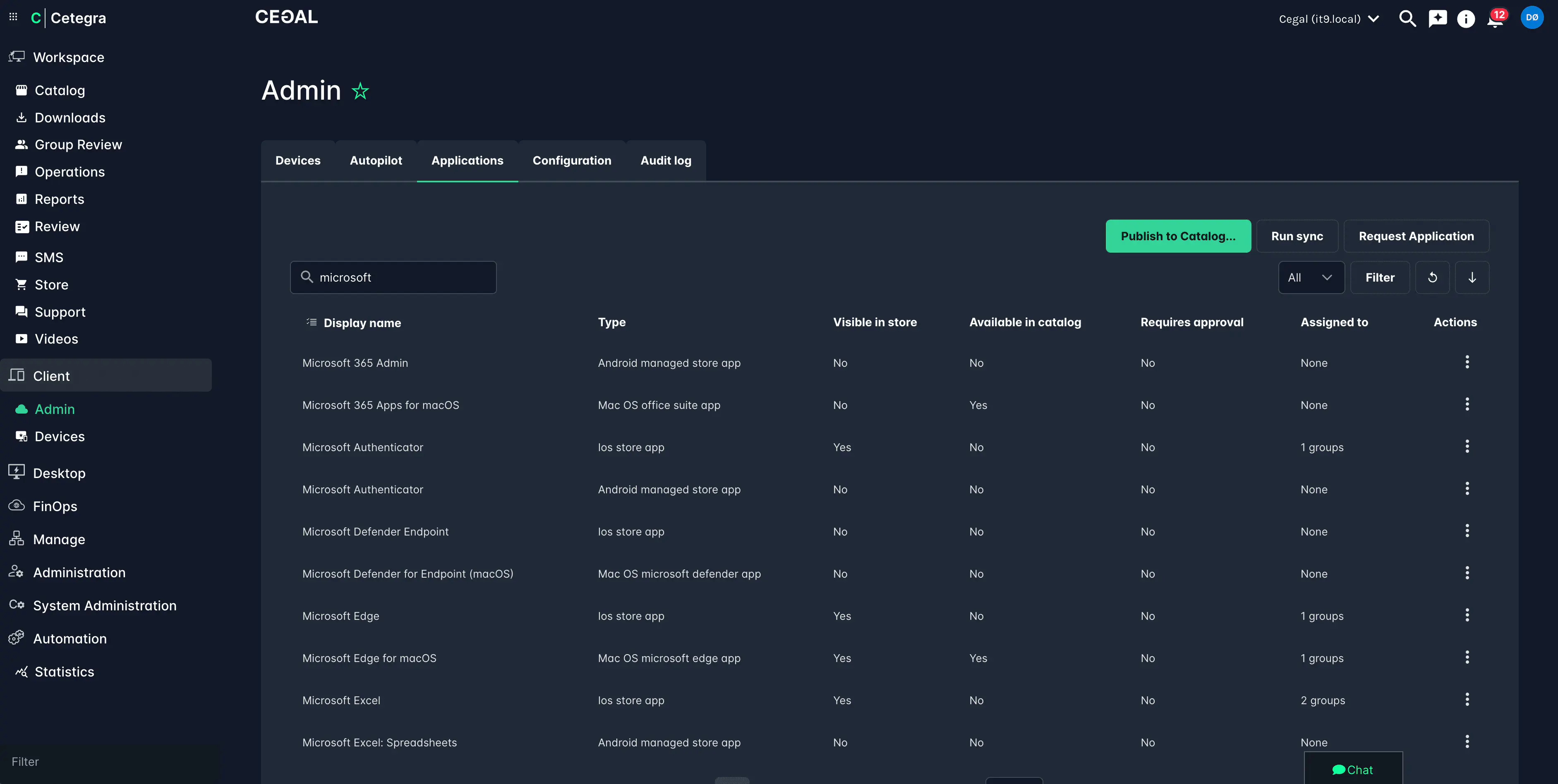Switch to the Autopilot tab
Screen dimensions: 1558x784
(376, 161)
